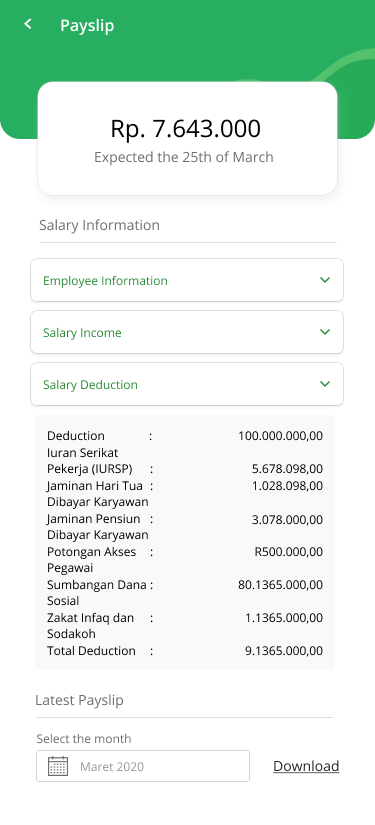Click the value 1.028.098,00
Screen dimensions: 375x825
pyautogui.click(x=287, y=486)
